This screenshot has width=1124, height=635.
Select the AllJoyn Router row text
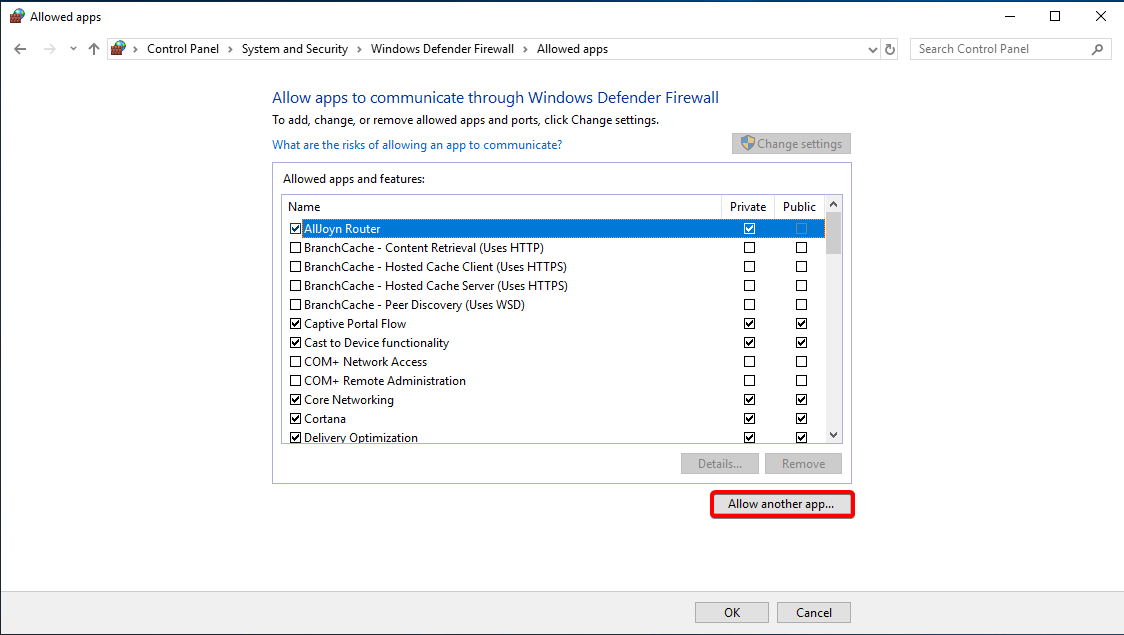point(342,229)
